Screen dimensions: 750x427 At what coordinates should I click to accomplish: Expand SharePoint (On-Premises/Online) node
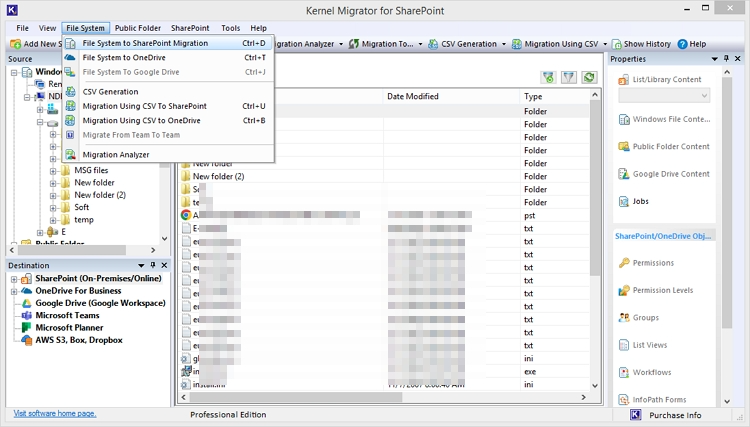click(14, 279)
